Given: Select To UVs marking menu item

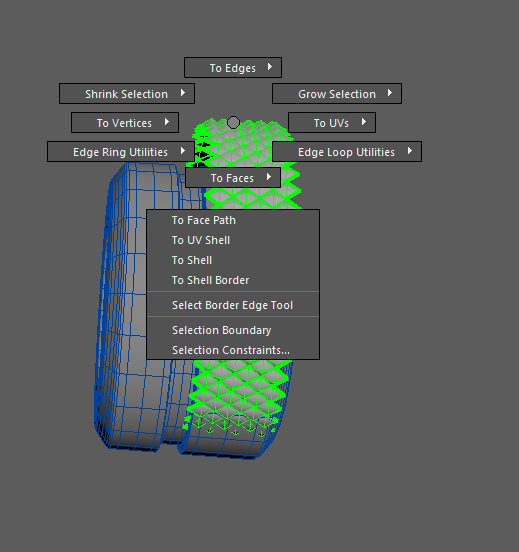Looking at the screenshot, I should [332, 123].
